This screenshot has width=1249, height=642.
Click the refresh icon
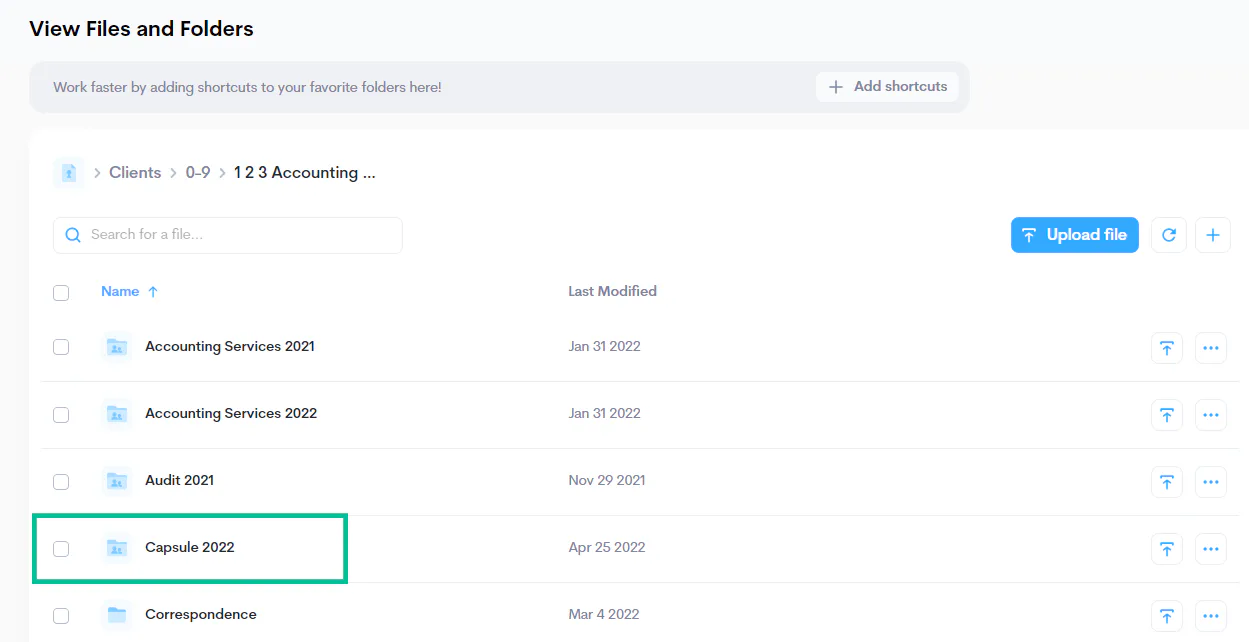[x=1168, y=234]
